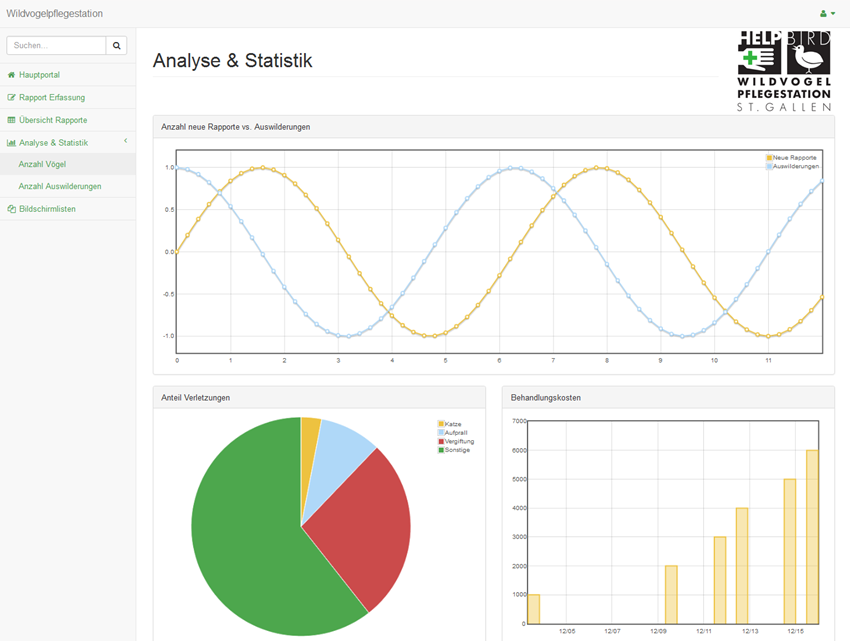
Task: Click the home icon beside Hauptportal
Action: (11, 75)
